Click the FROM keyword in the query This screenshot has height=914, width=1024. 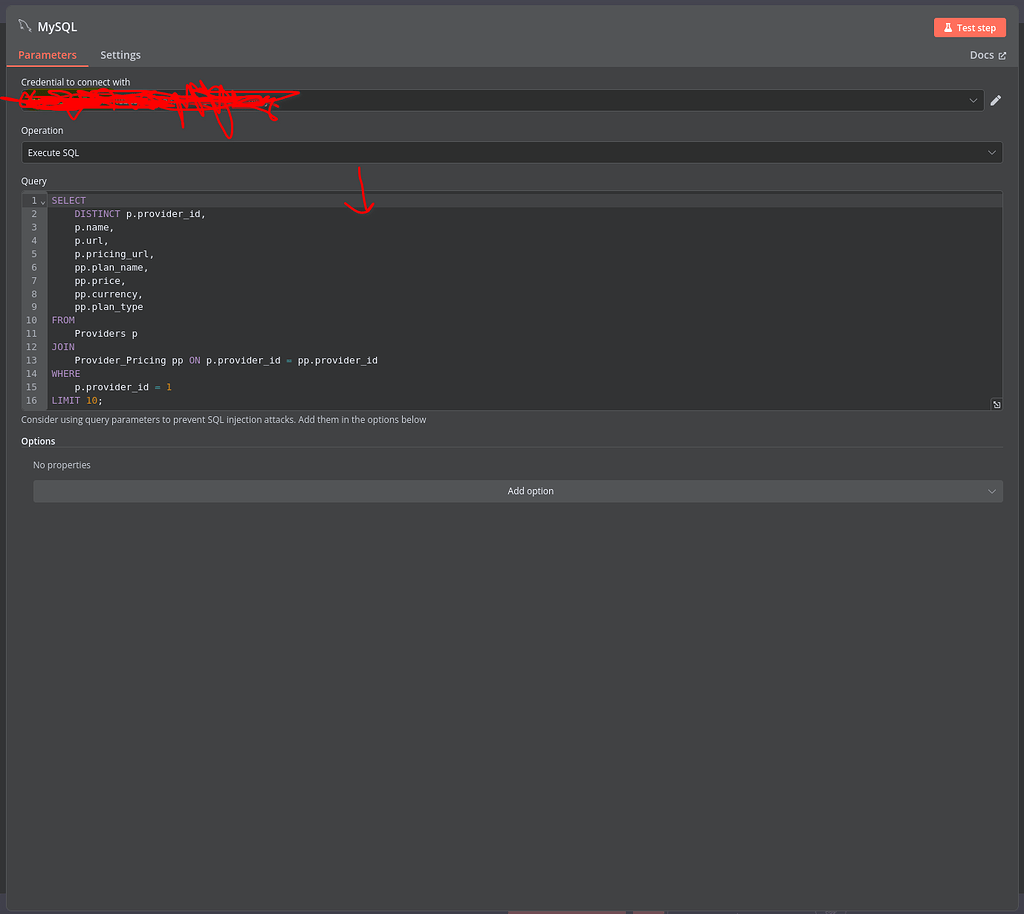63,320
